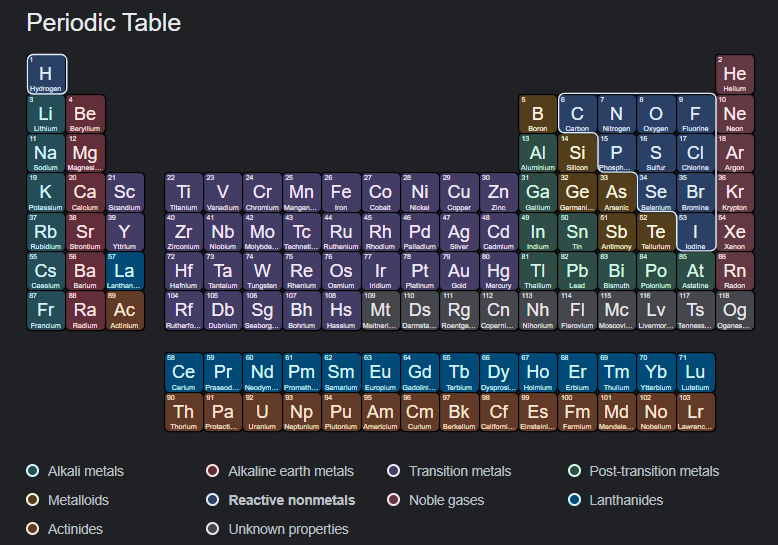Click the Helium (He) element tile
Viewport: 778px width, 545px height.
[x=735, y=74]
